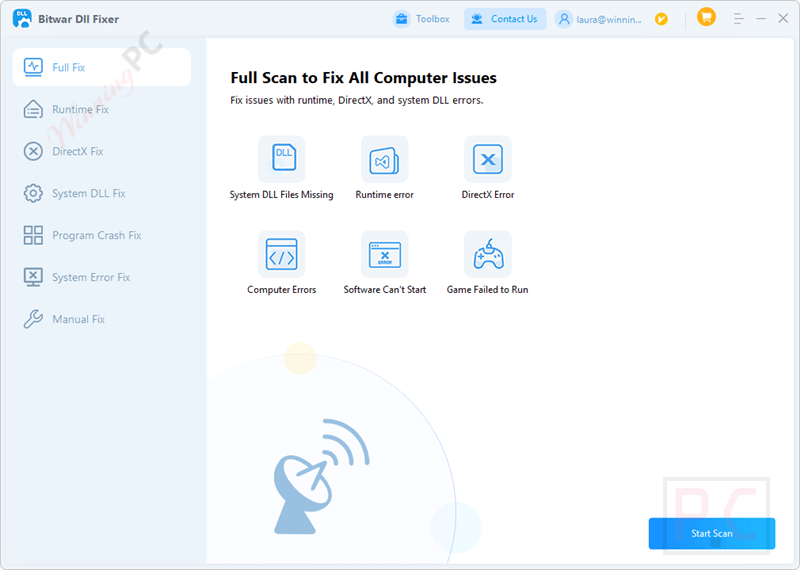Minimize the Bitwar window

[761, 19]
